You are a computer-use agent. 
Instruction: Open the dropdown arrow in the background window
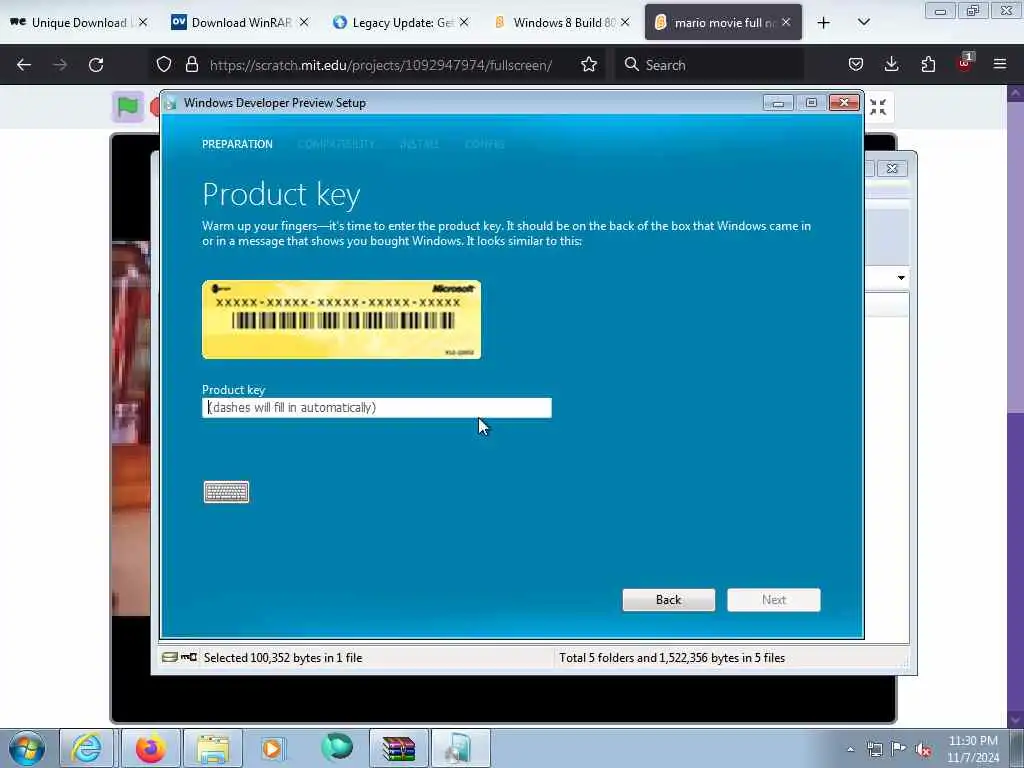pos(901,278)
